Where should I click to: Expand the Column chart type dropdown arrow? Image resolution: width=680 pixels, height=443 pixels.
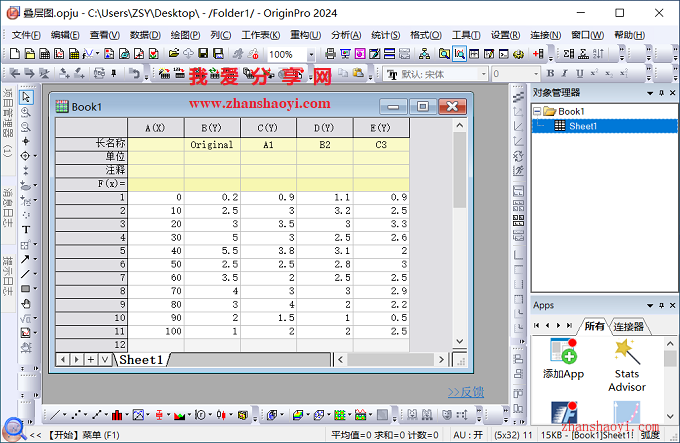tap(127, 415)
